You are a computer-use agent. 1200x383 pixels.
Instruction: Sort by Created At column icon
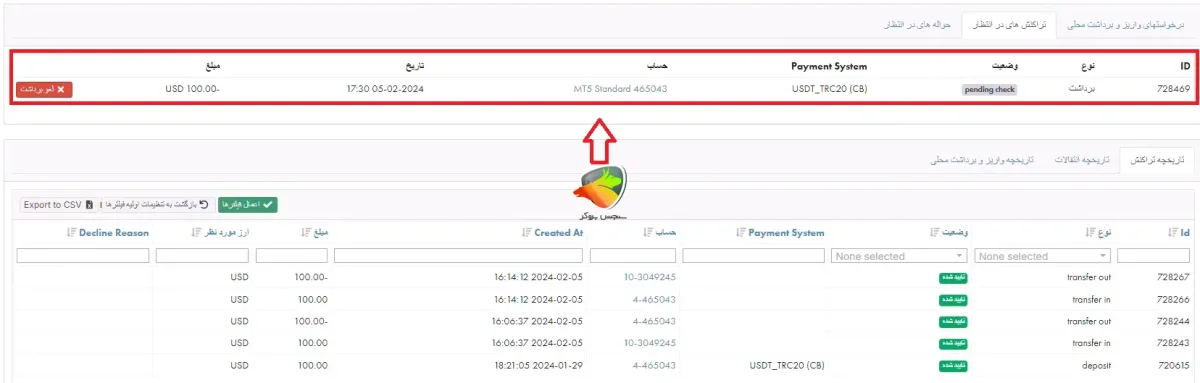pyautogui.click(x=527, y=233)
